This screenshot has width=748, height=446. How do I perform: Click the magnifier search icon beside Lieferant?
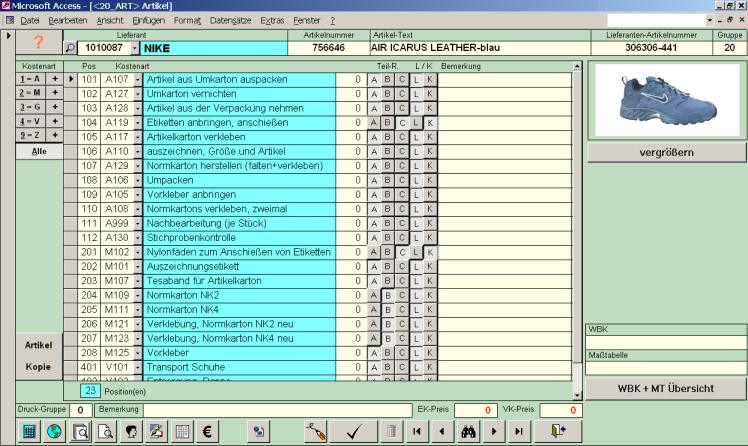(x=69, y=47)
